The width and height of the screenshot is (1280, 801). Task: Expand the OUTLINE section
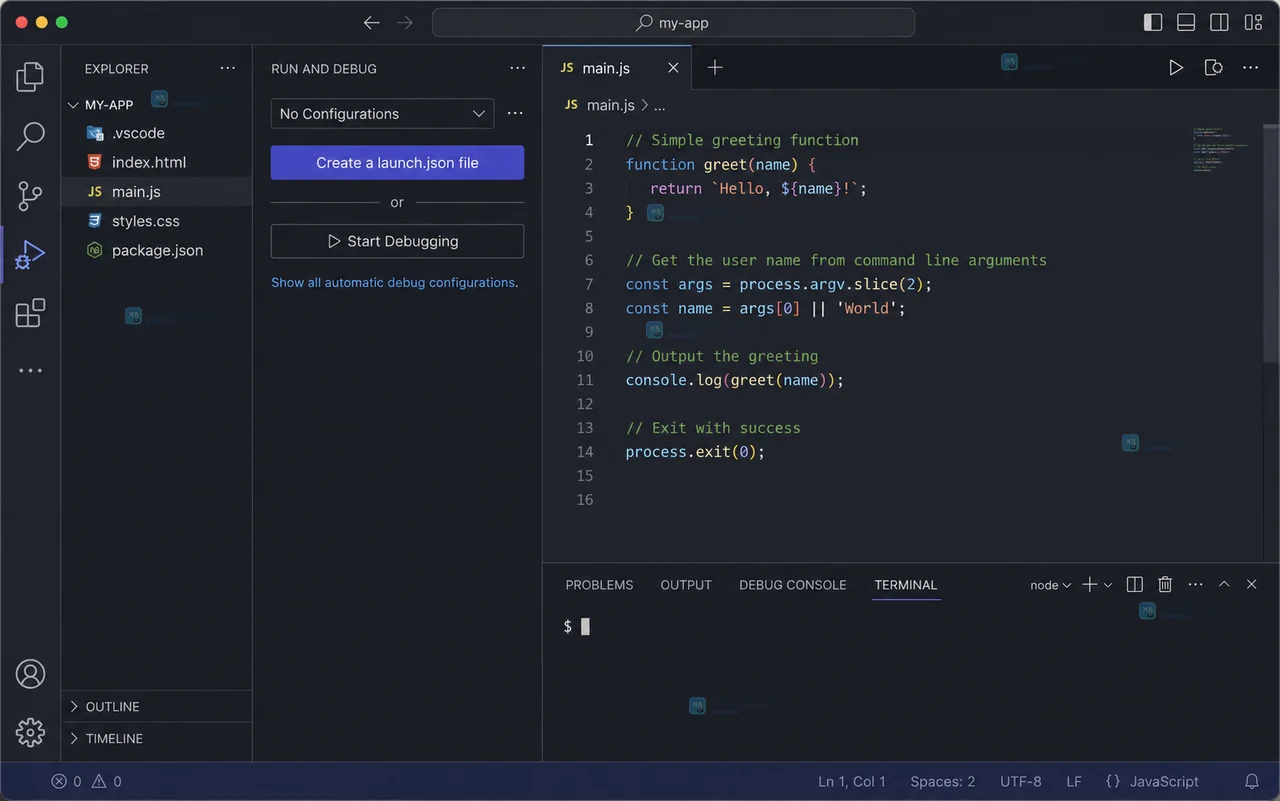click(x=157, y=706)
